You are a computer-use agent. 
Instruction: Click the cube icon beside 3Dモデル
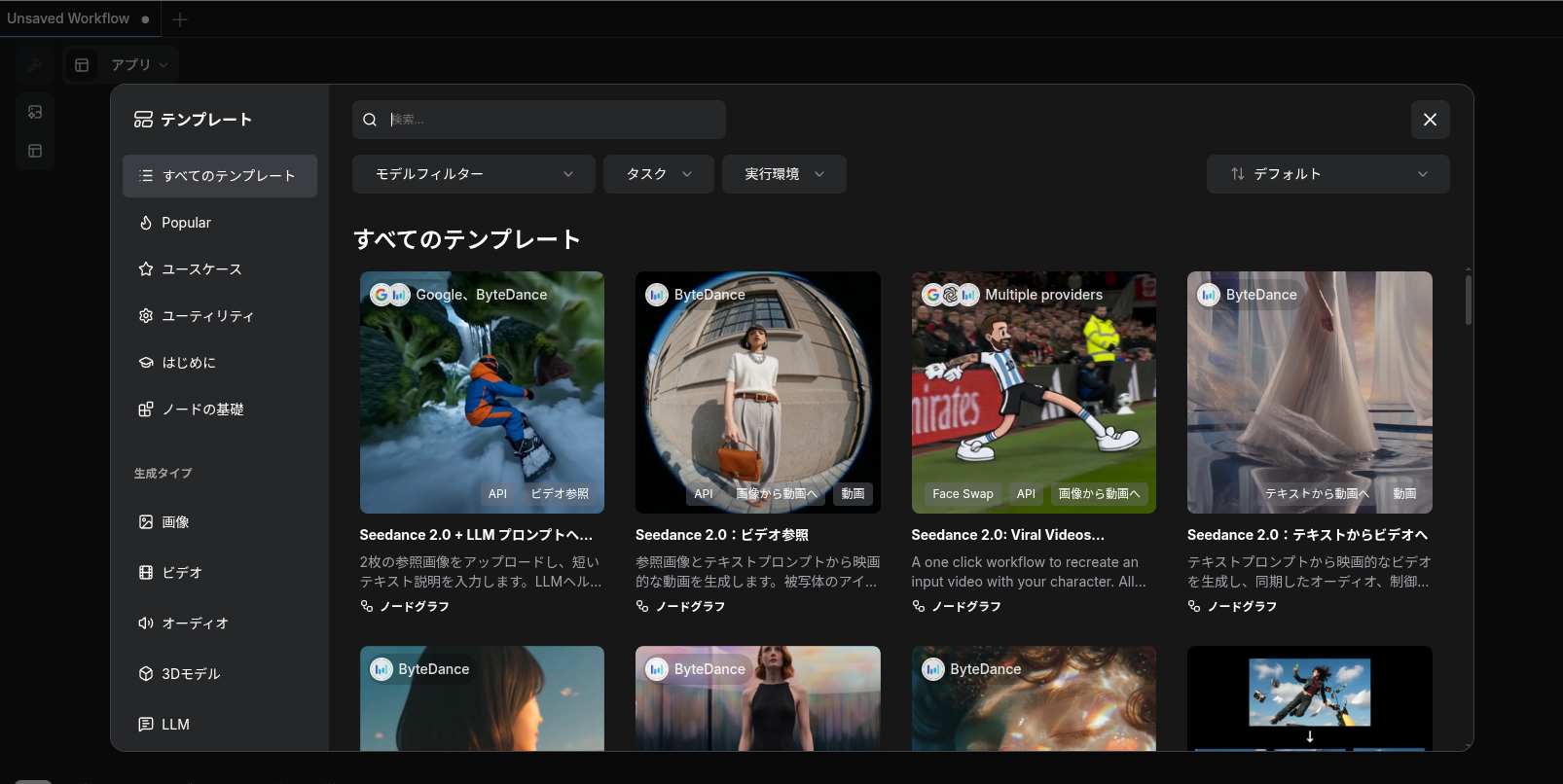[x=146, y=674]
